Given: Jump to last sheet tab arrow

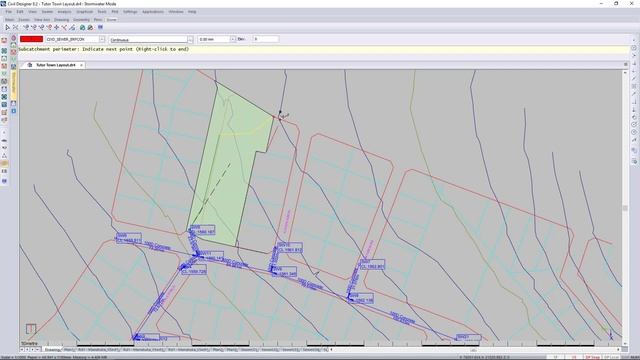Looking at the screenshot, I should pos(38,350).
